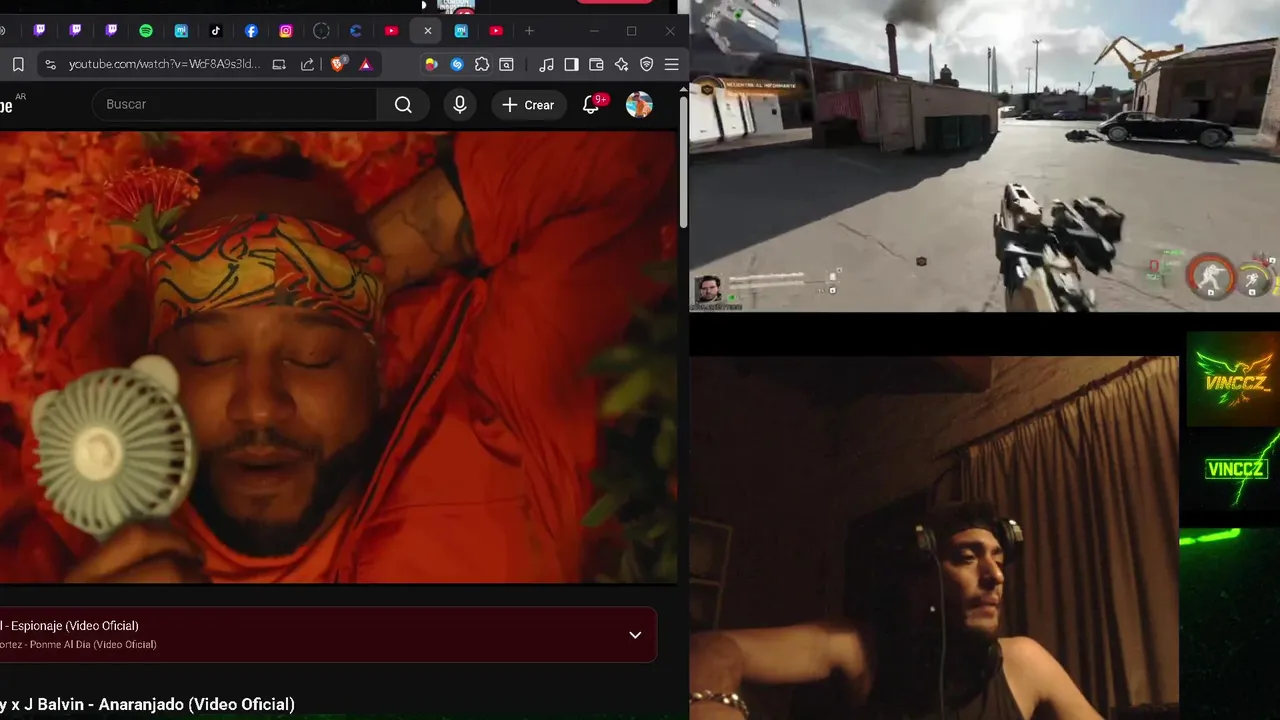
Task: Open Leo AI sparkle icon
Action: (x=621, y=64)
